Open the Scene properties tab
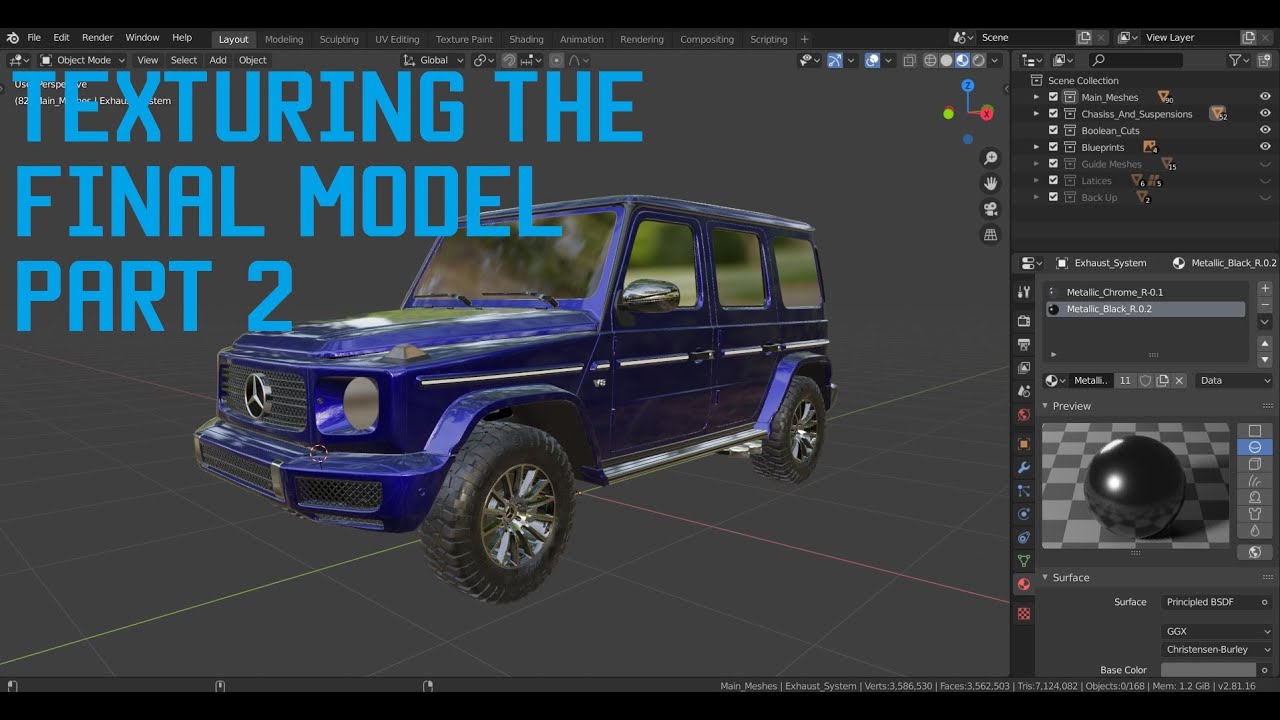The height and width of the screenshot is (720, 1280). [x=1023, y=391]
